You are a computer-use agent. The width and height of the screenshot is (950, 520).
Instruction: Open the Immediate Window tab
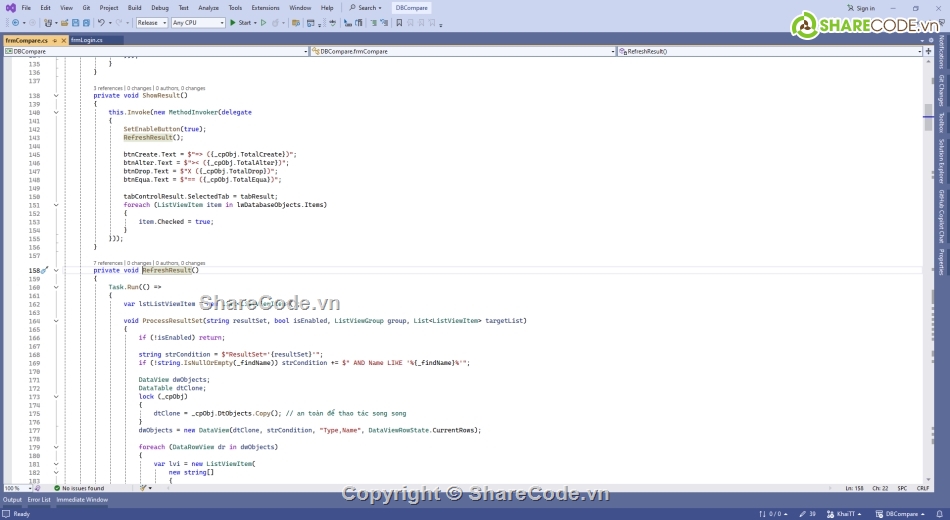(x=82, y=500)
